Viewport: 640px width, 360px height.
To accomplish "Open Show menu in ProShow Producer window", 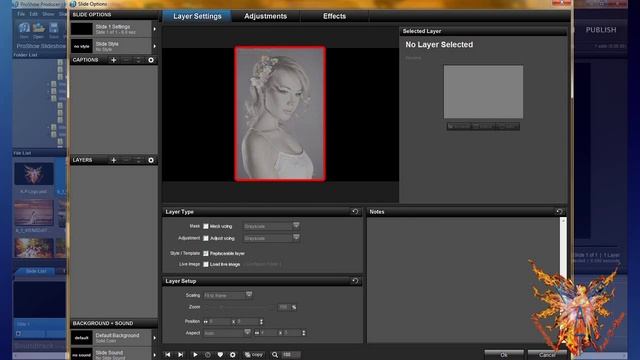I will 48,14.
